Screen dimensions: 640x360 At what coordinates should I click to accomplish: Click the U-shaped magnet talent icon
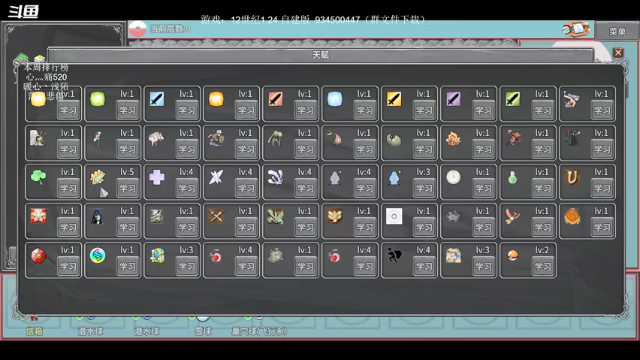pos(572,177)
